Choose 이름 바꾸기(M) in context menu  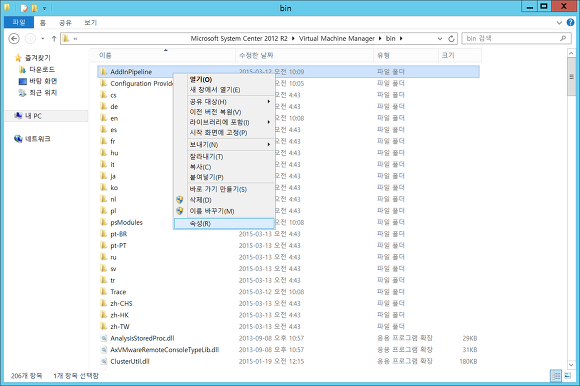[x=224, y=211]
